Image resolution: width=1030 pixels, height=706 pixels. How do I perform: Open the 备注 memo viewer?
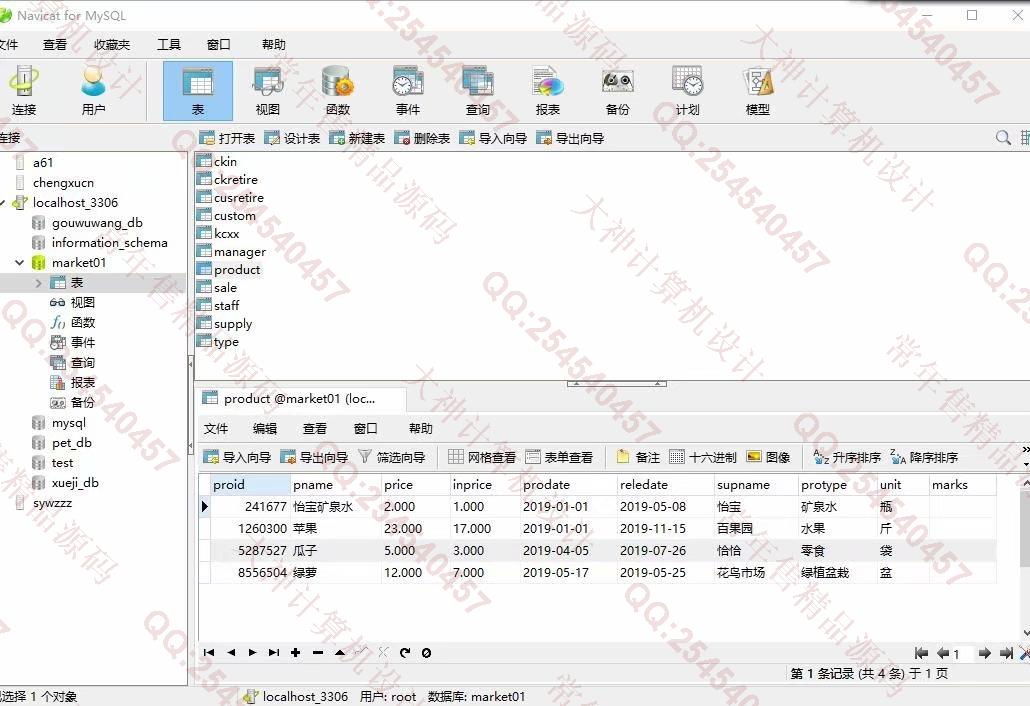pos(638,457)
